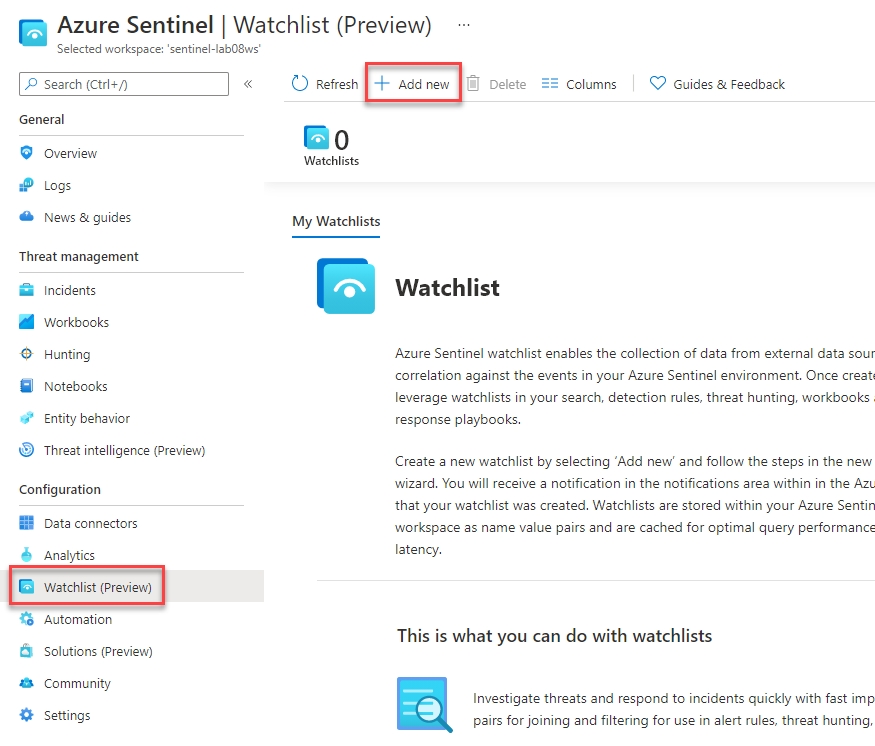
Task: Click the Refresh icon in toolbar
Action: pos(300,84)
